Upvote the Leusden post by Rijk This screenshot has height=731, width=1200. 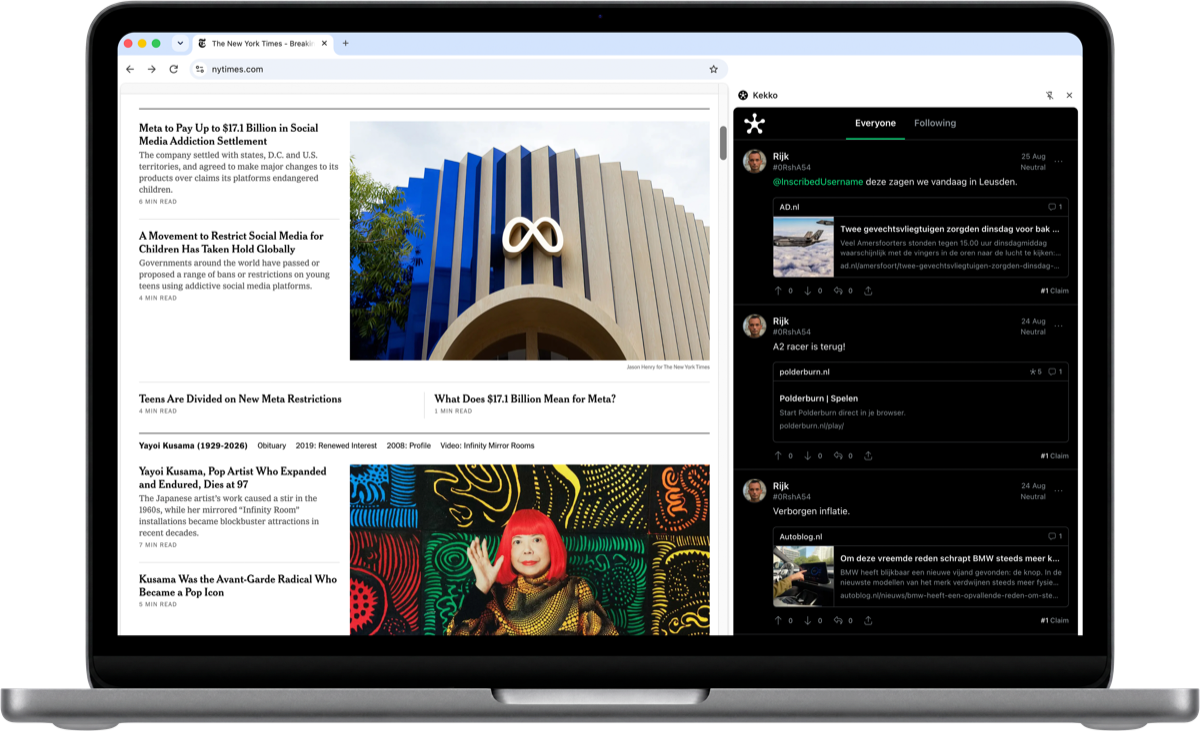click(779, 291)
